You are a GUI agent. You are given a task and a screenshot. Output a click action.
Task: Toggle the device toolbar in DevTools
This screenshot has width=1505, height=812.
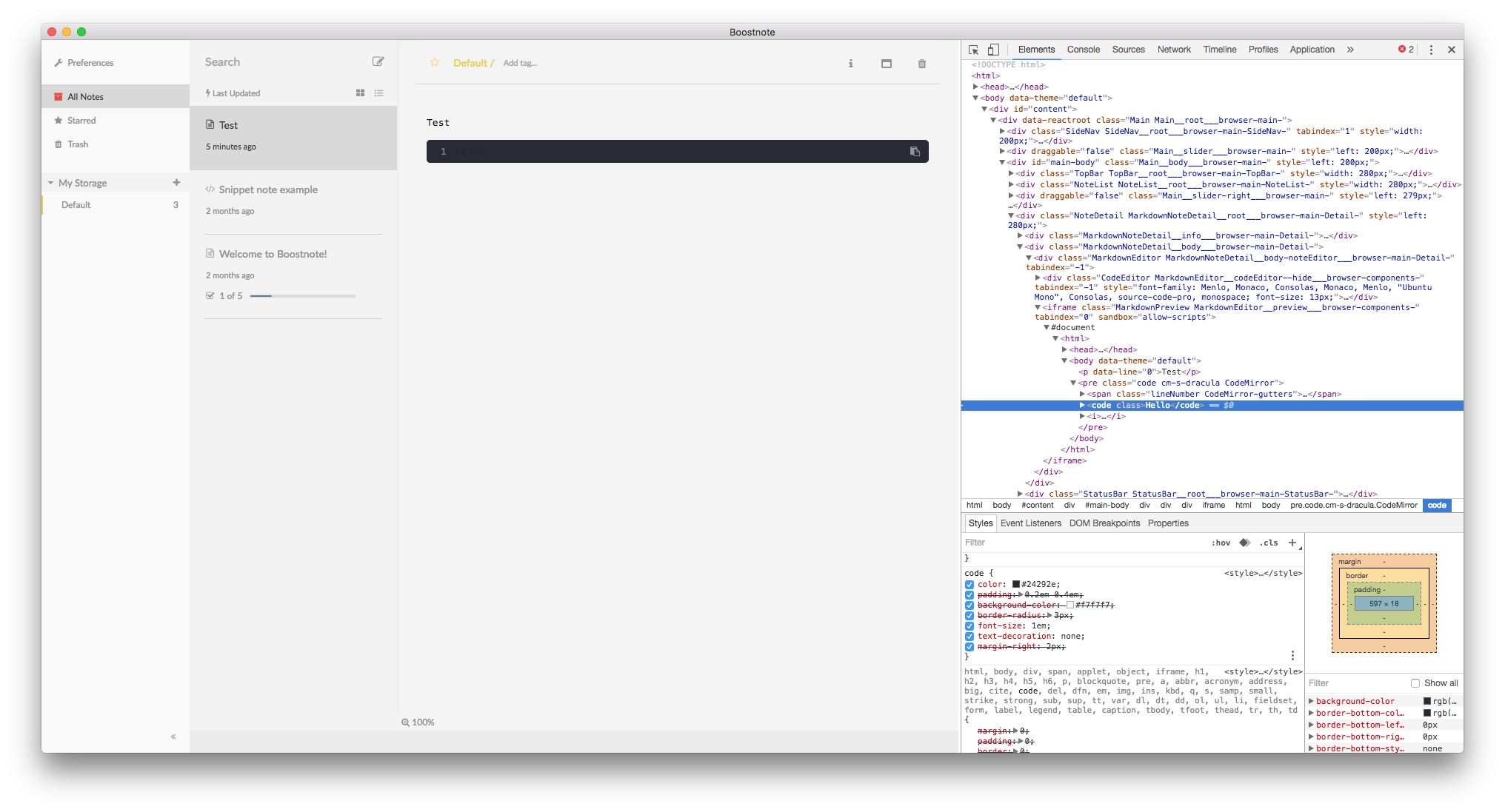click(993, 49)
